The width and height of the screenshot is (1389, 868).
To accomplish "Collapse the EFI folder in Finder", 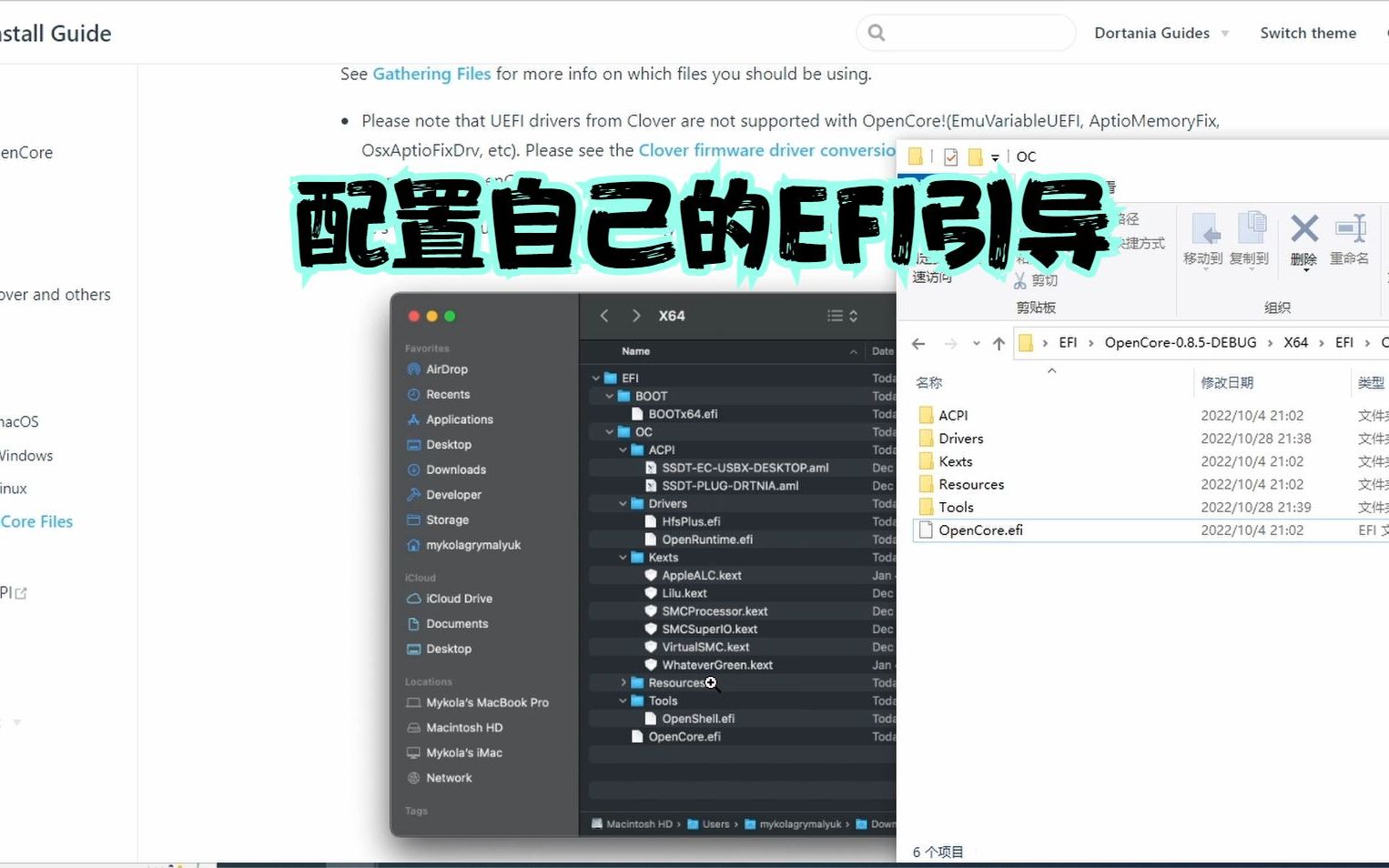I will coord(596,378).
